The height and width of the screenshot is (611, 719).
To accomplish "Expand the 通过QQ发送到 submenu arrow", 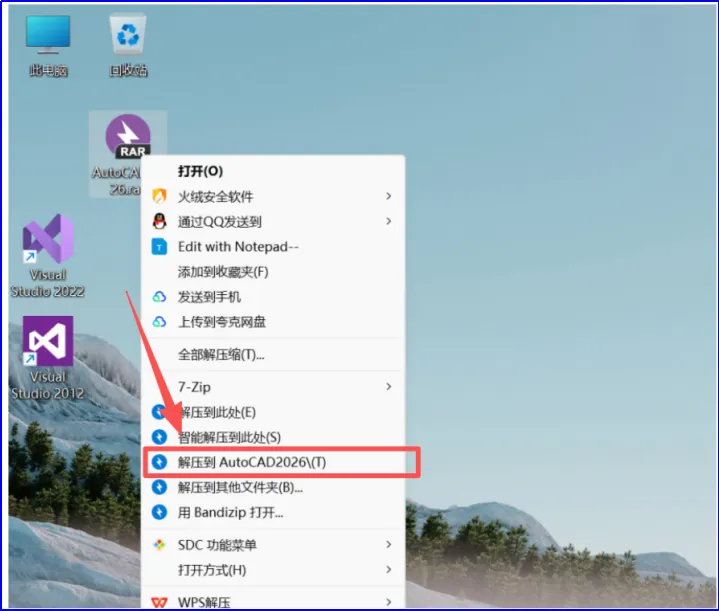I will coord(388,222).
